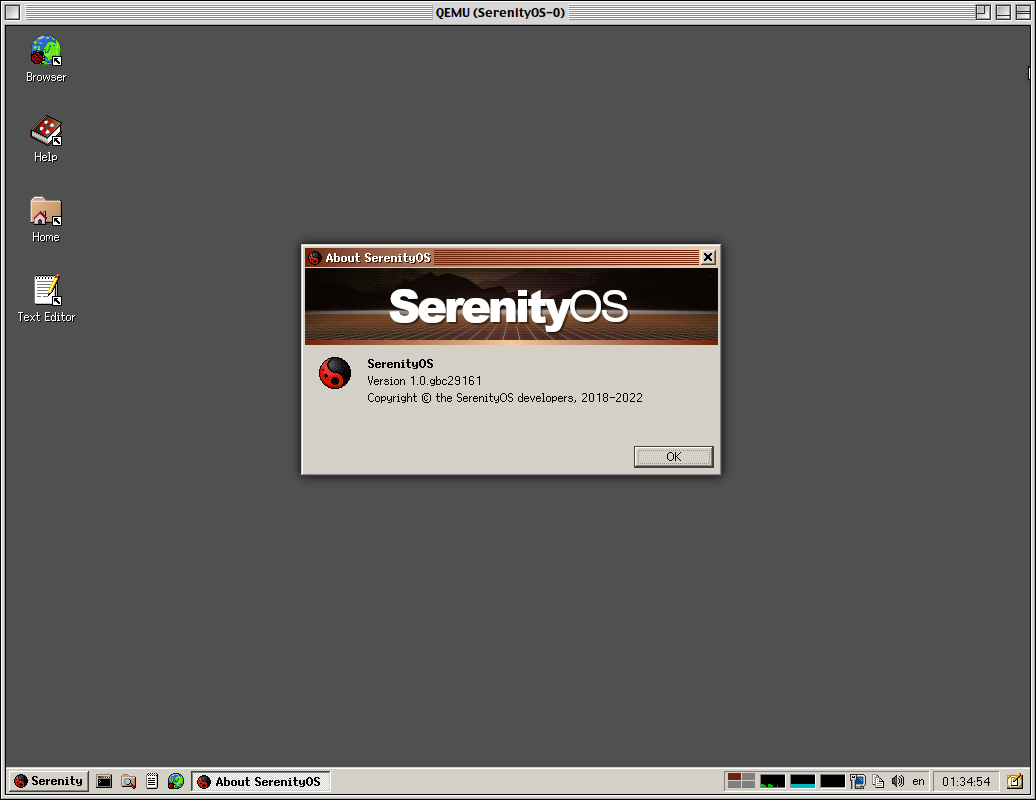This screenshot has width=1036, height=800.
Task: Launch Terminal from taskbar quick launch
Action: coord(104,782)
